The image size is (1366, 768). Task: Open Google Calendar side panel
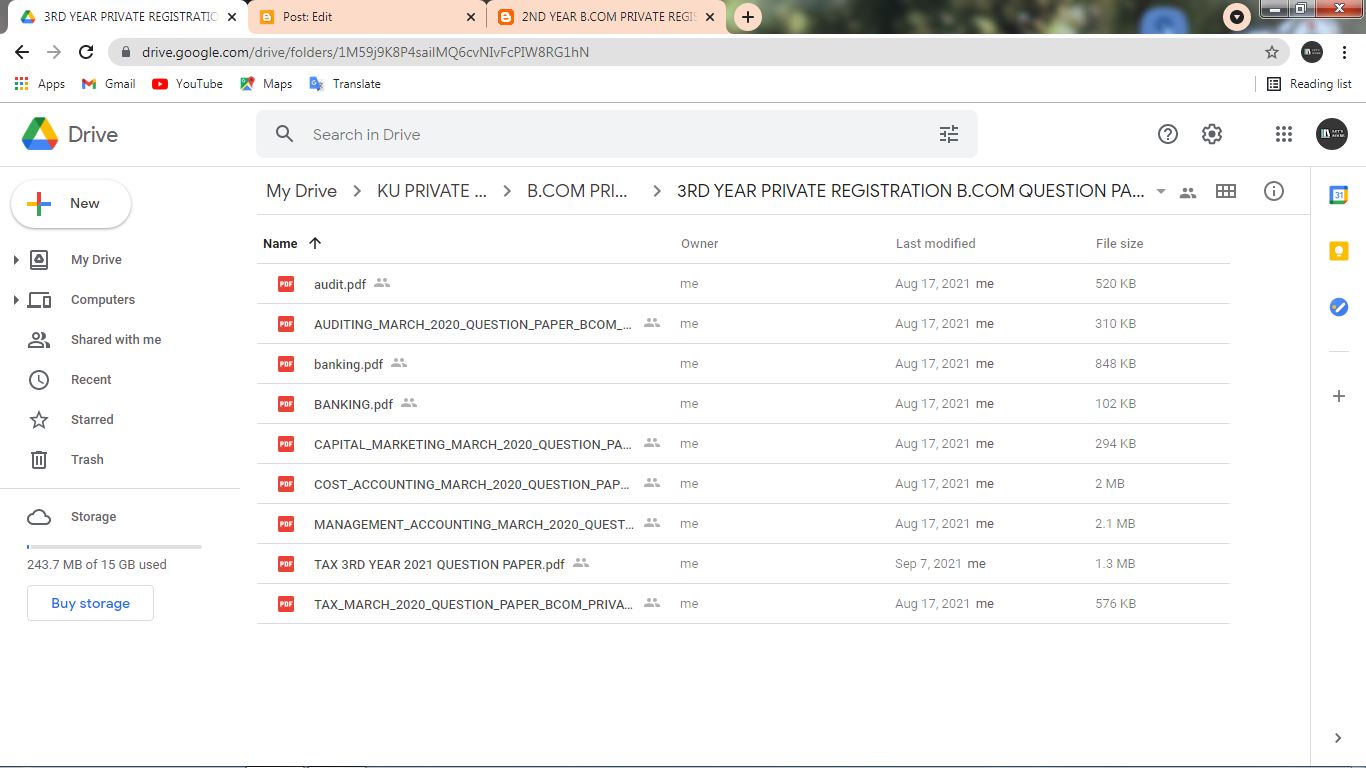(1339, 195)
